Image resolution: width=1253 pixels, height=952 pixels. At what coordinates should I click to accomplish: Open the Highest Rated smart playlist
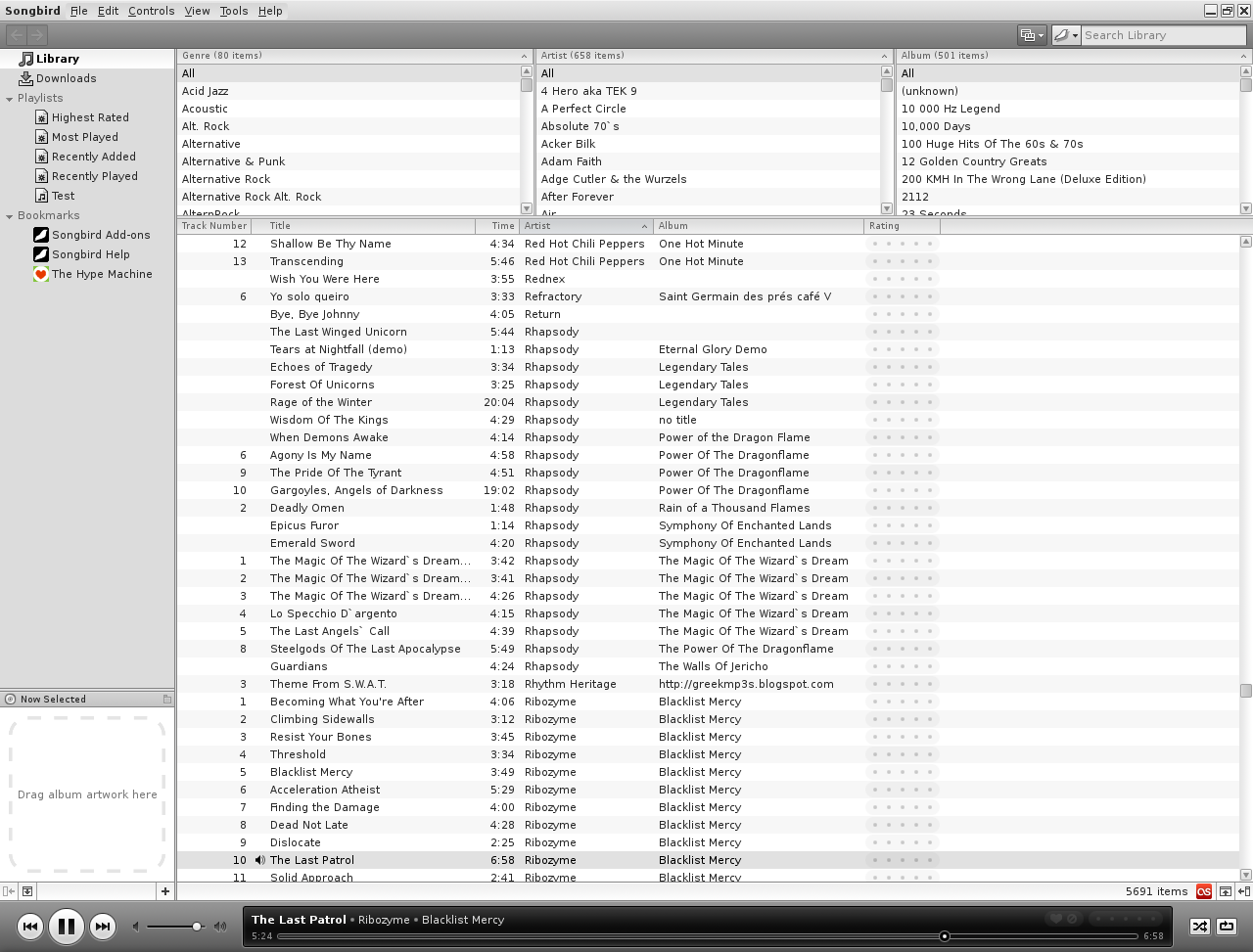(x=89, y=117)
